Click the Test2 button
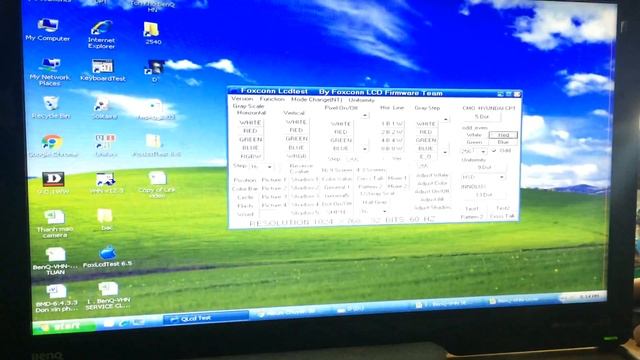640x360 pixels. [x=503, y=209]
